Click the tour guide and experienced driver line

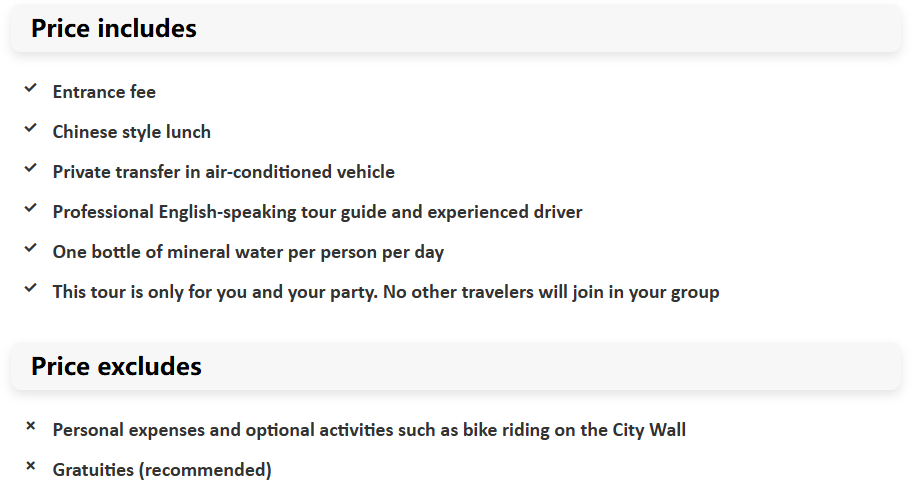318,212
